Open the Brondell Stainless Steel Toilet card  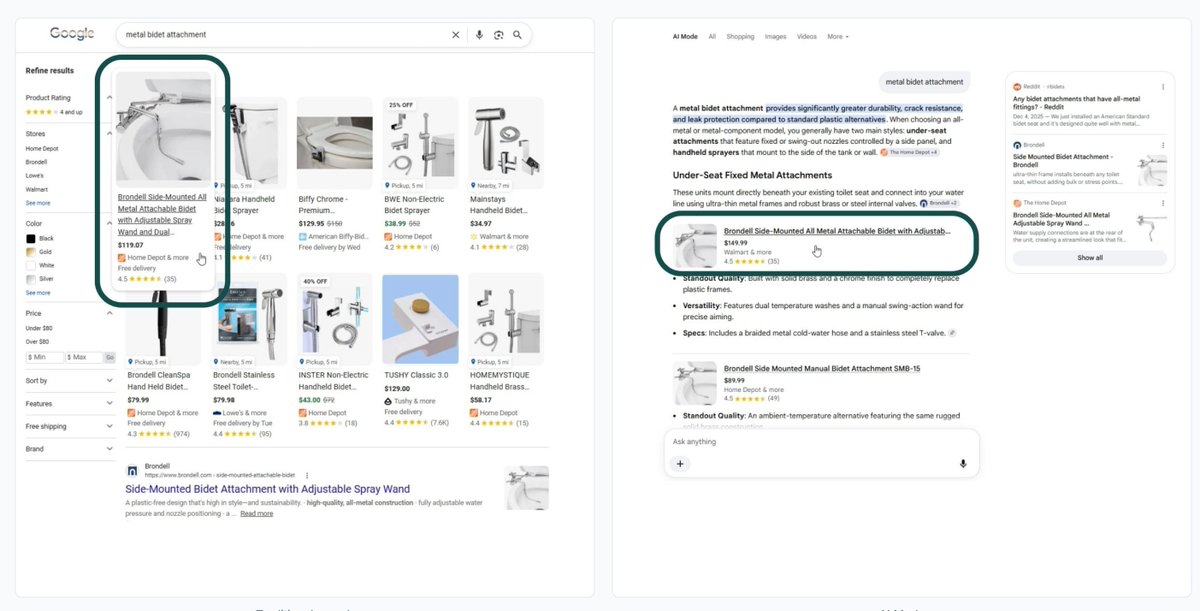pyautogui.click(x=249, y=358)
